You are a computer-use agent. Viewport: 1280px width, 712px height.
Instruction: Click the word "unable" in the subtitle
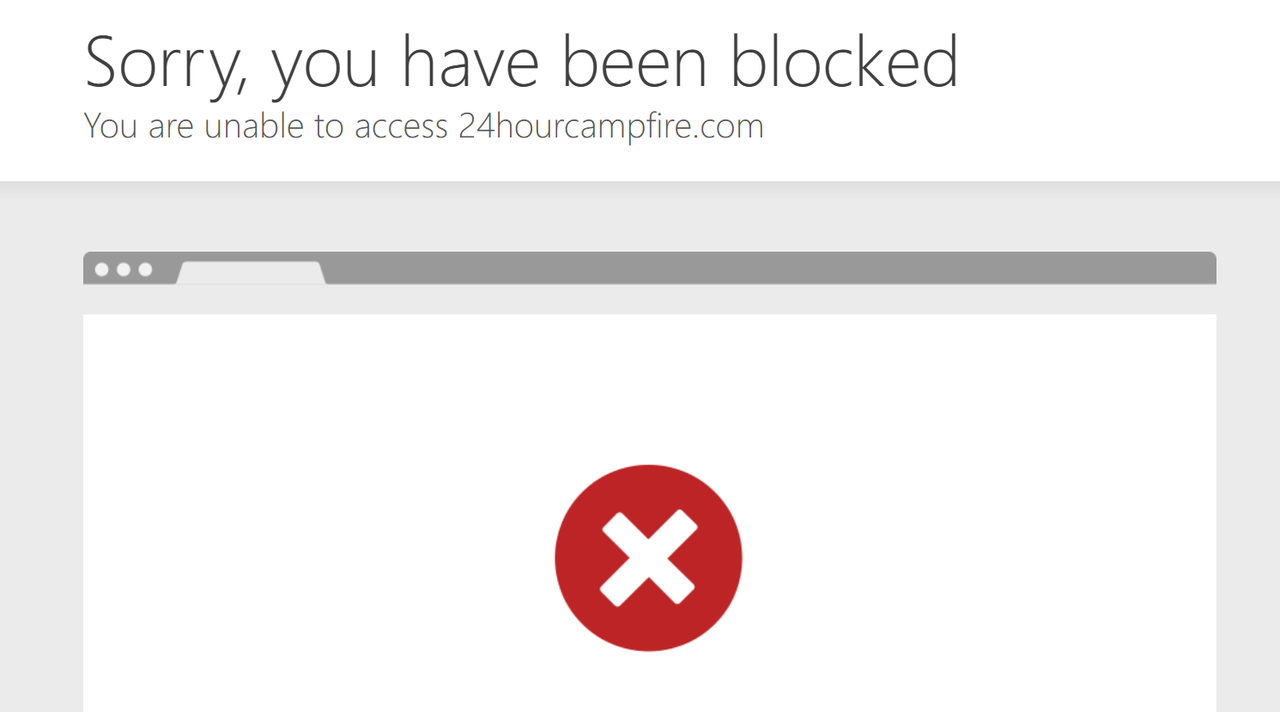249,126
